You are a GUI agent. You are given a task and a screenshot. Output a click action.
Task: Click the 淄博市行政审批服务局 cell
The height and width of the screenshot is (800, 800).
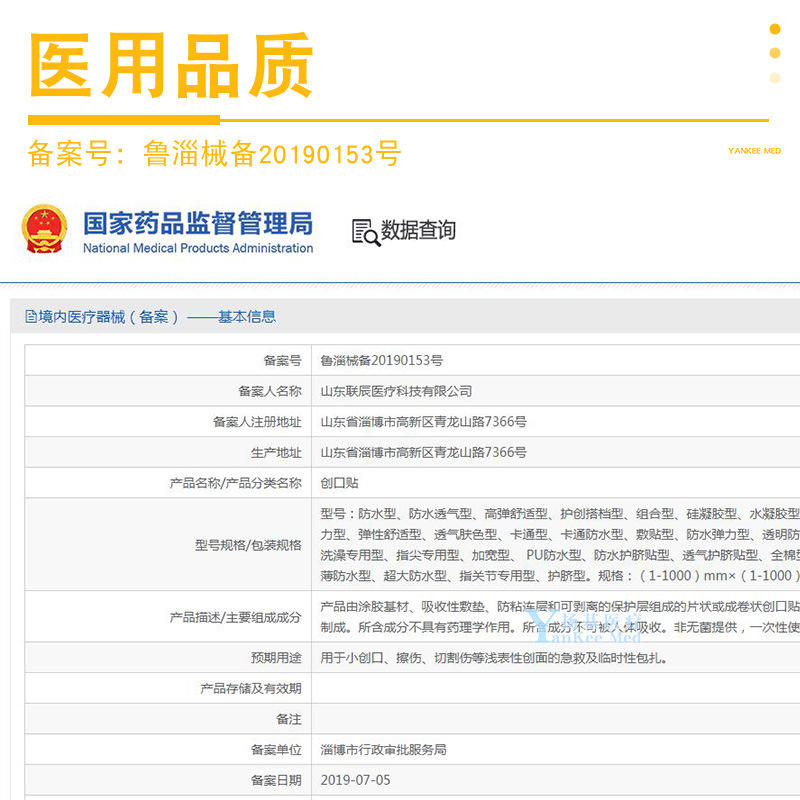(383, 749)
